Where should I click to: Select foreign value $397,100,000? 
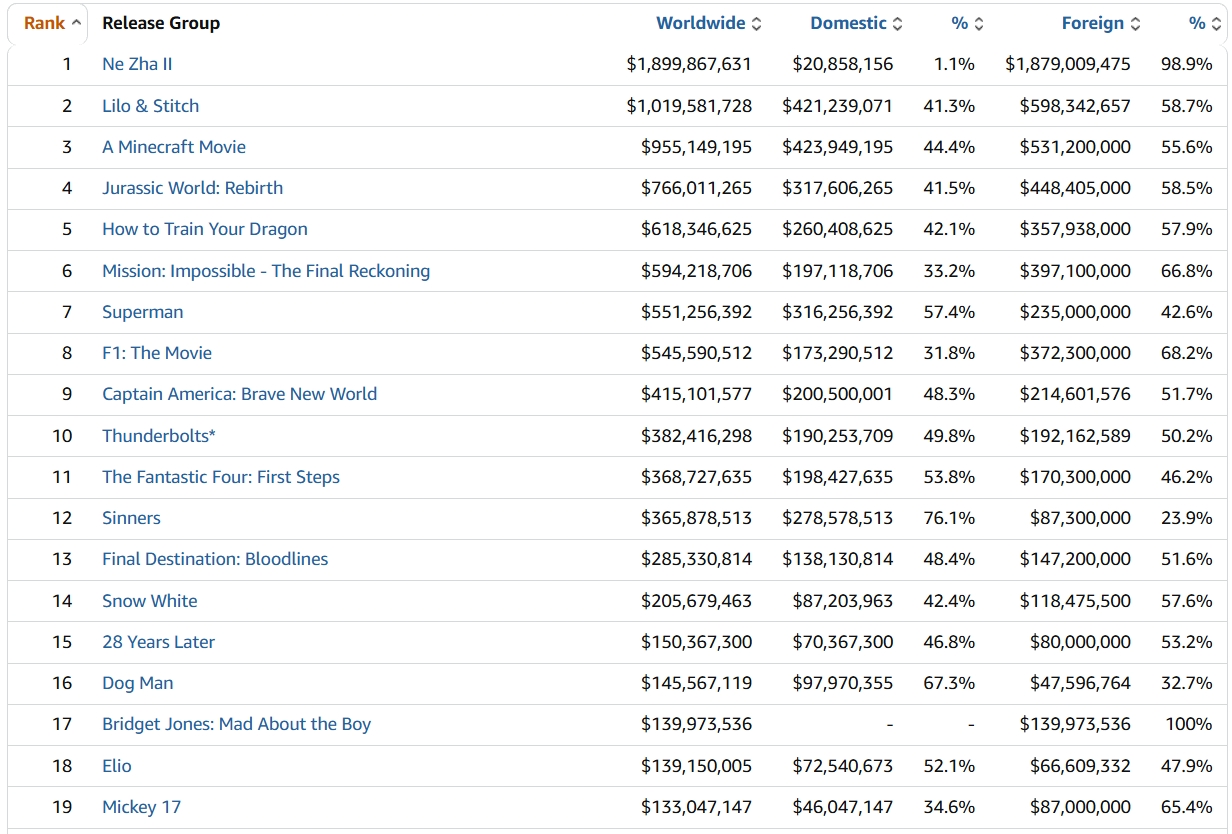point(1075,271)
